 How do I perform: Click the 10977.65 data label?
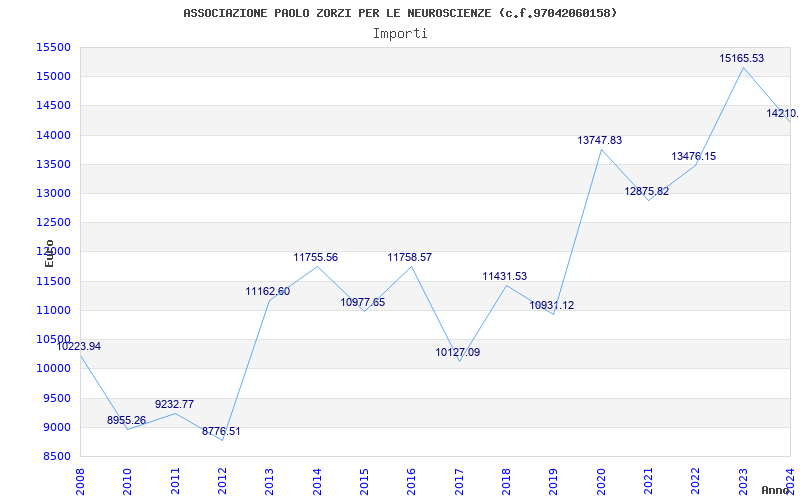click(363, 302)
